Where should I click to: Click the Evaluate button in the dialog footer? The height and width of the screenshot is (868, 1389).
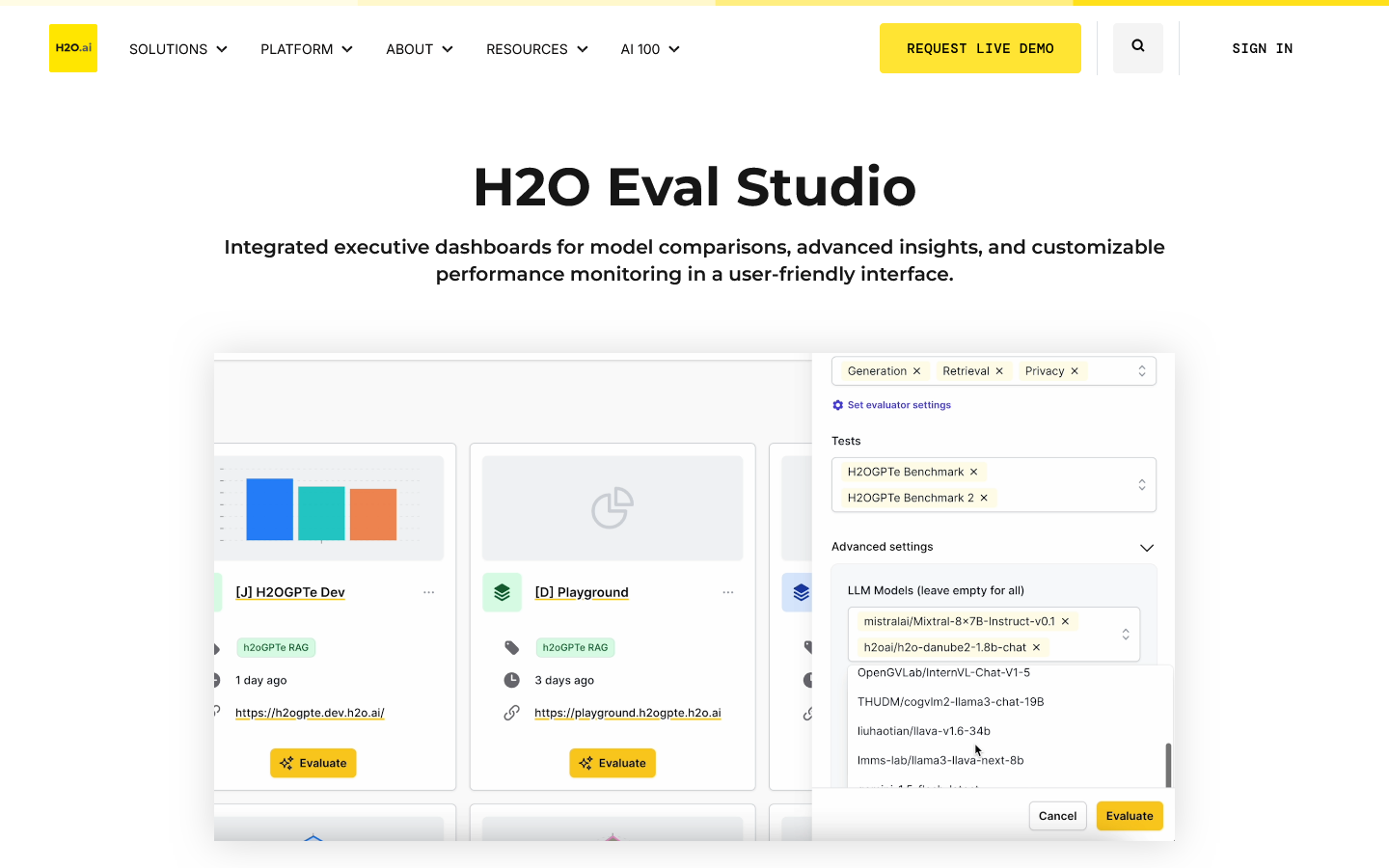(1130, 816)
